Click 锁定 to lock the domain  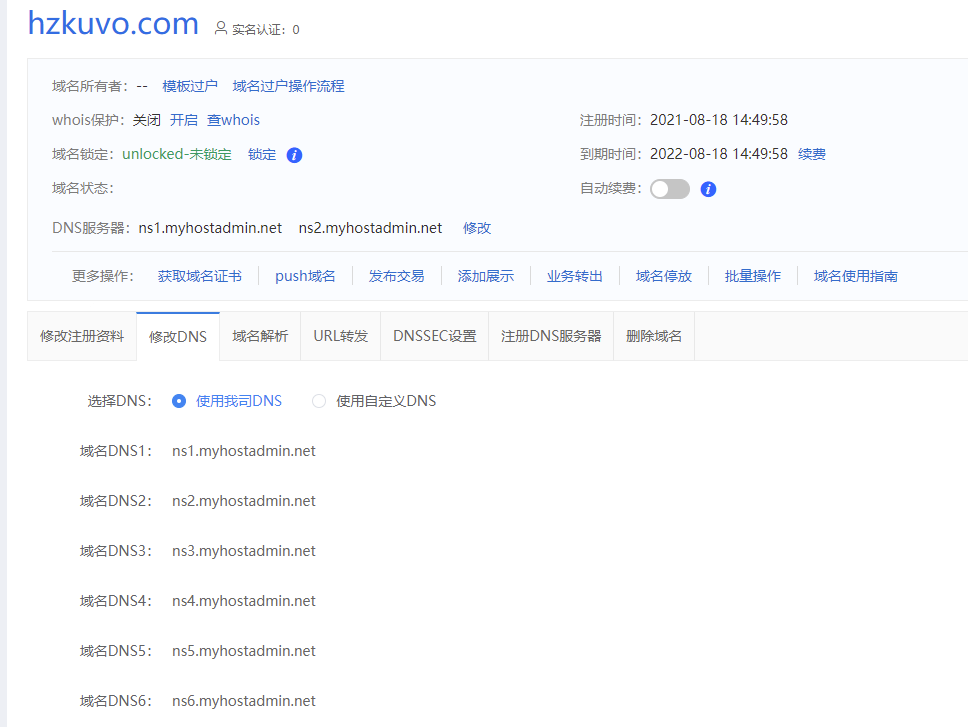coord(261,155)
